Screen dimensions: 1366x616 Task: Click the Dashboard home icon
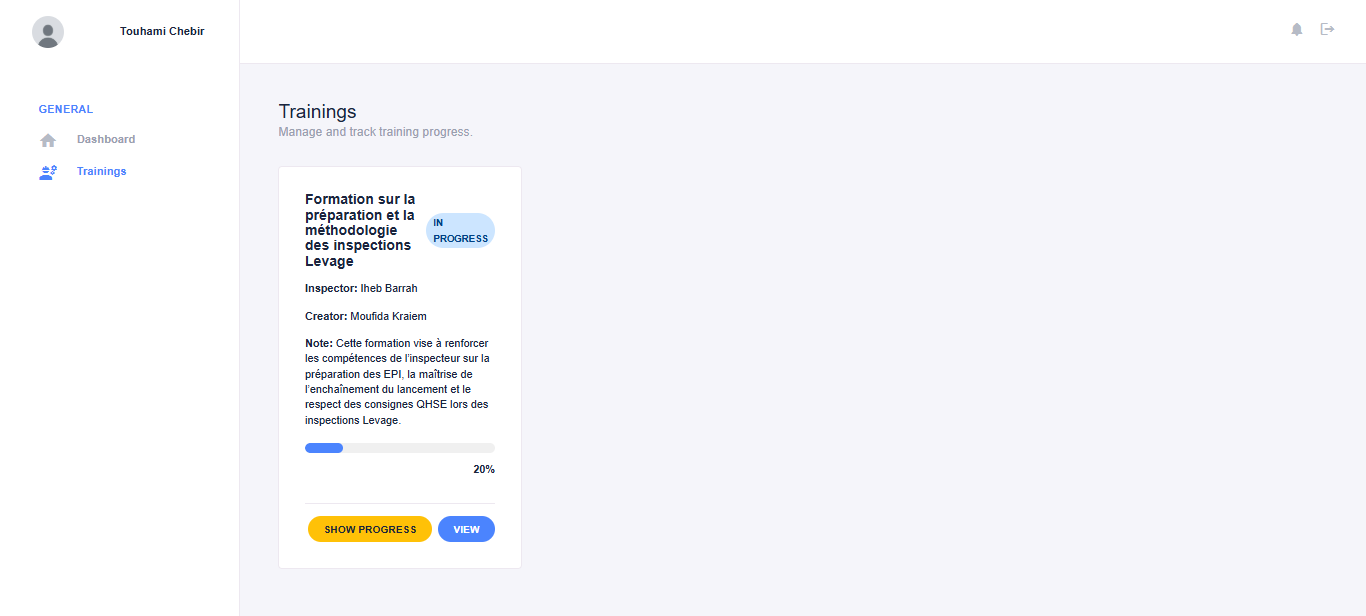48,140
